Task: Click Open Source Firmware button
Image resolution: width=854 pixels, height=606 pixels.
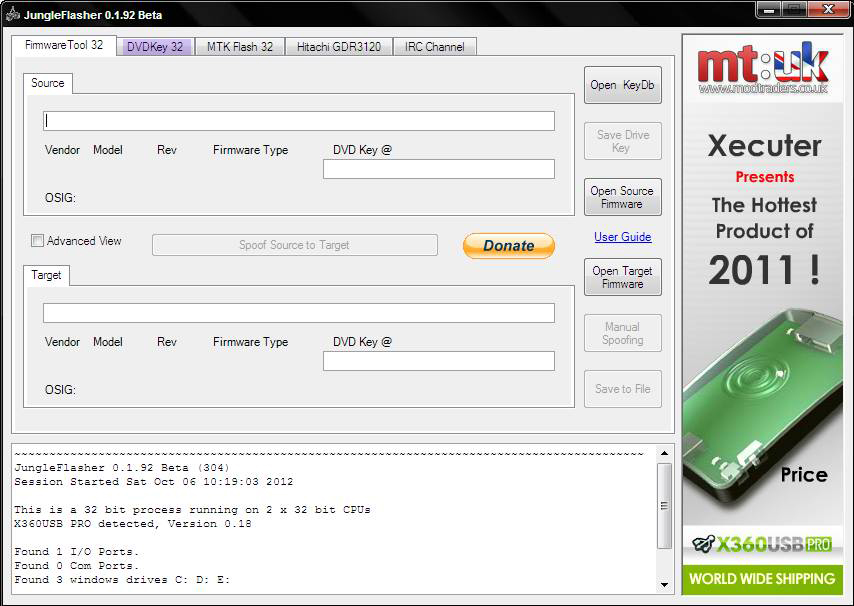Action: tap(623, 197)
